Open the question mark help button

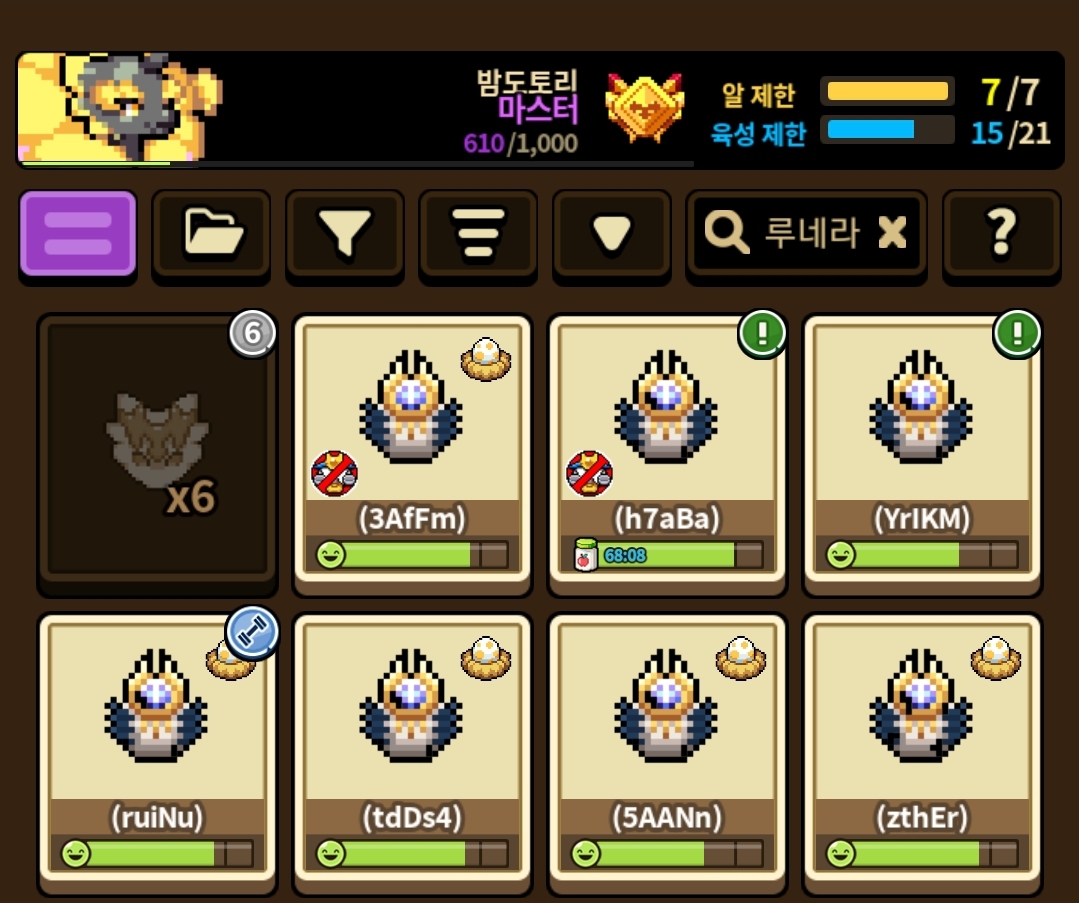pos(1001,233)
